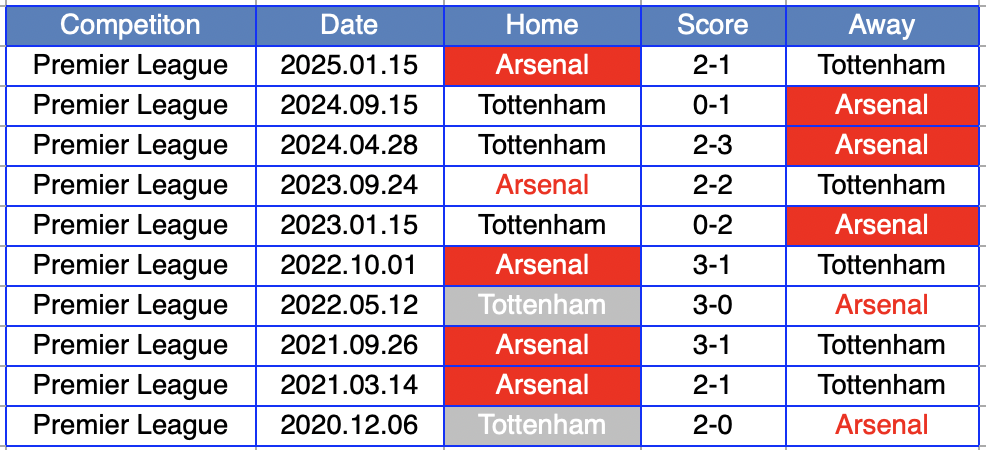Select the Score header cell
Image resolution: width=986 pixels, height=450 pixels.
pyautogui.click(x=712, y=25)
